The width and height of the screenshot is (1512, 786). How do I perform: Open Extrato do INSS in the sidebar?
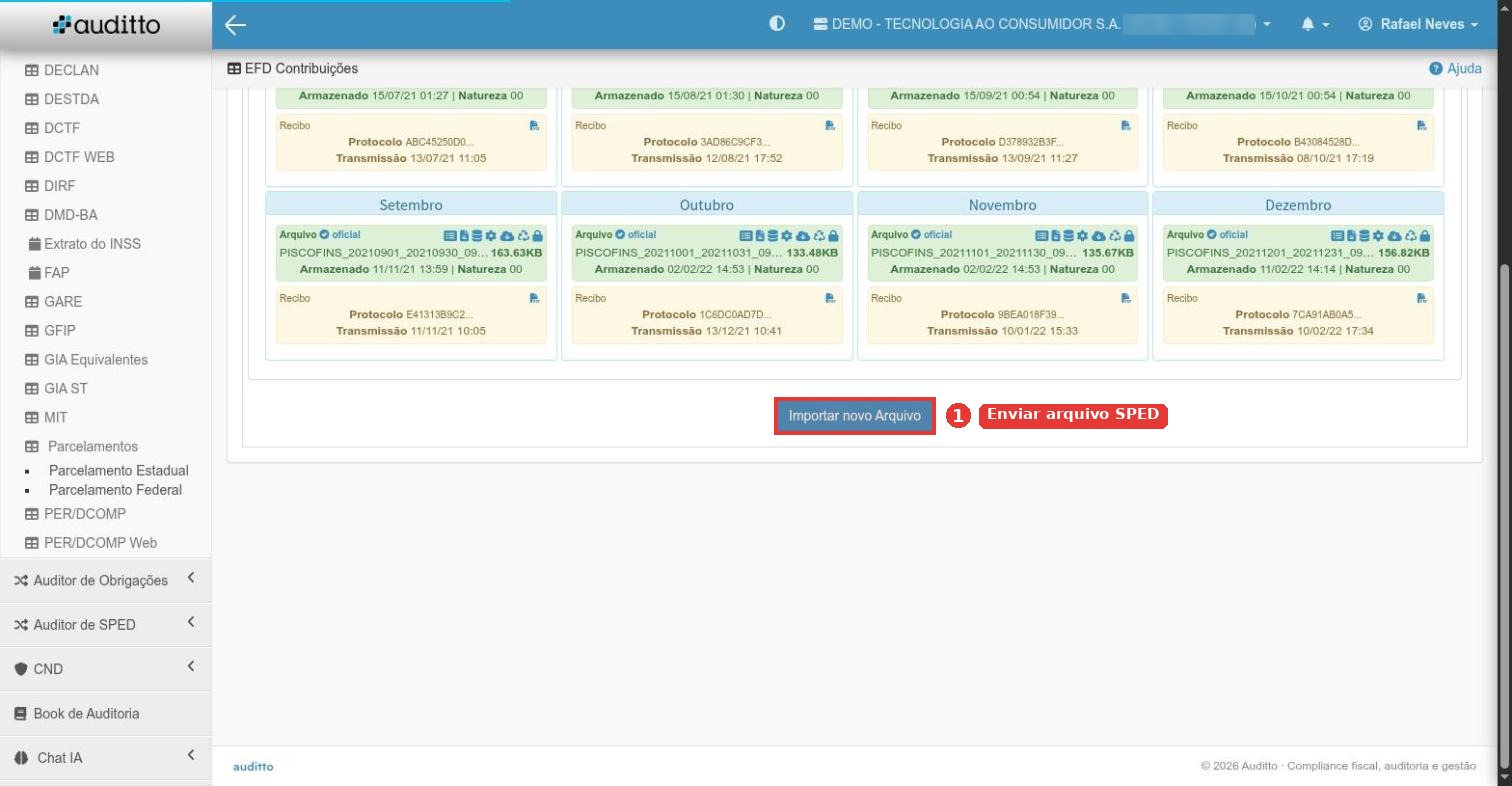[85, 244]
